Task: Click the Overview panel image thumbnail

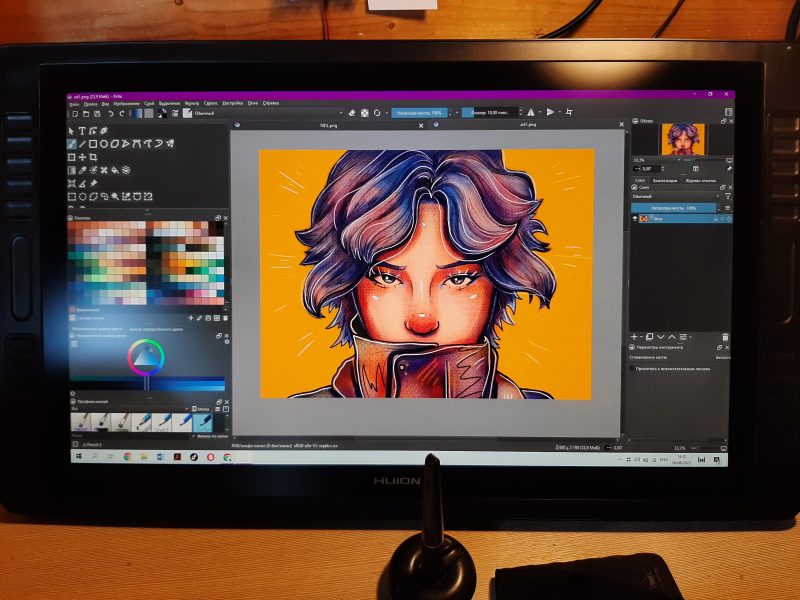Action: (683, 139)
